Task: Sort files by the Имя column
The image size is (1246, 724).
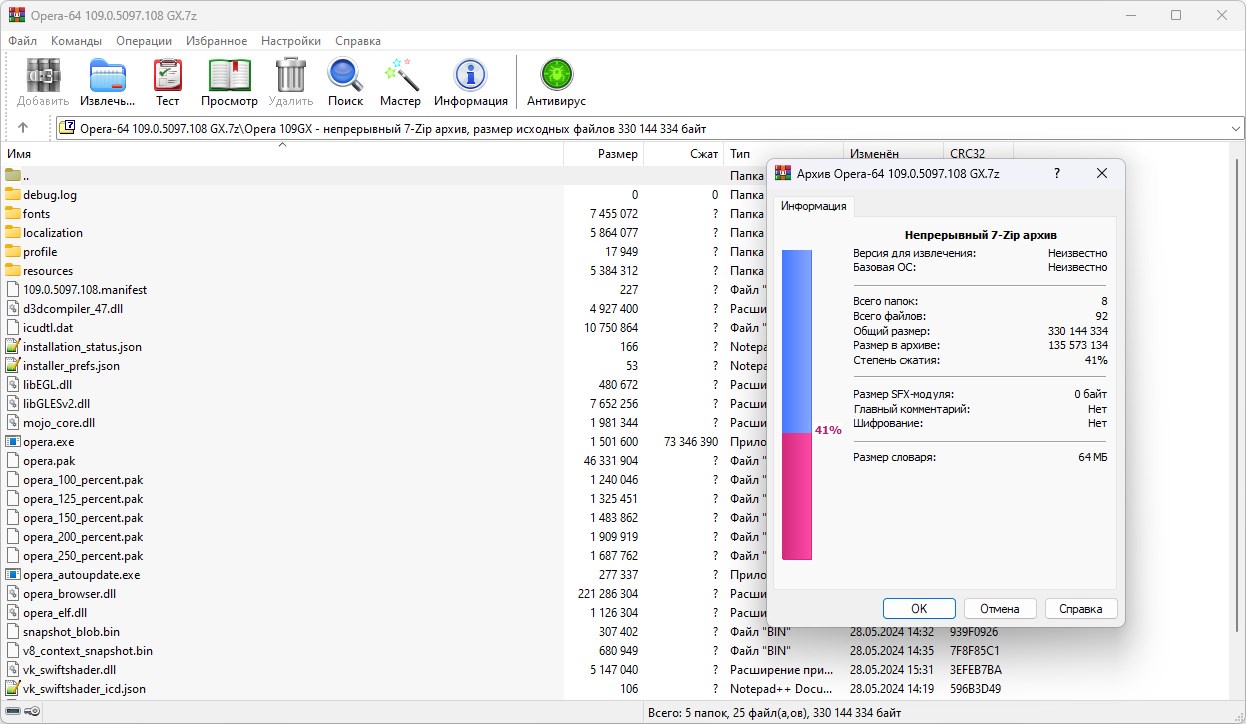Action: [282, 154]
